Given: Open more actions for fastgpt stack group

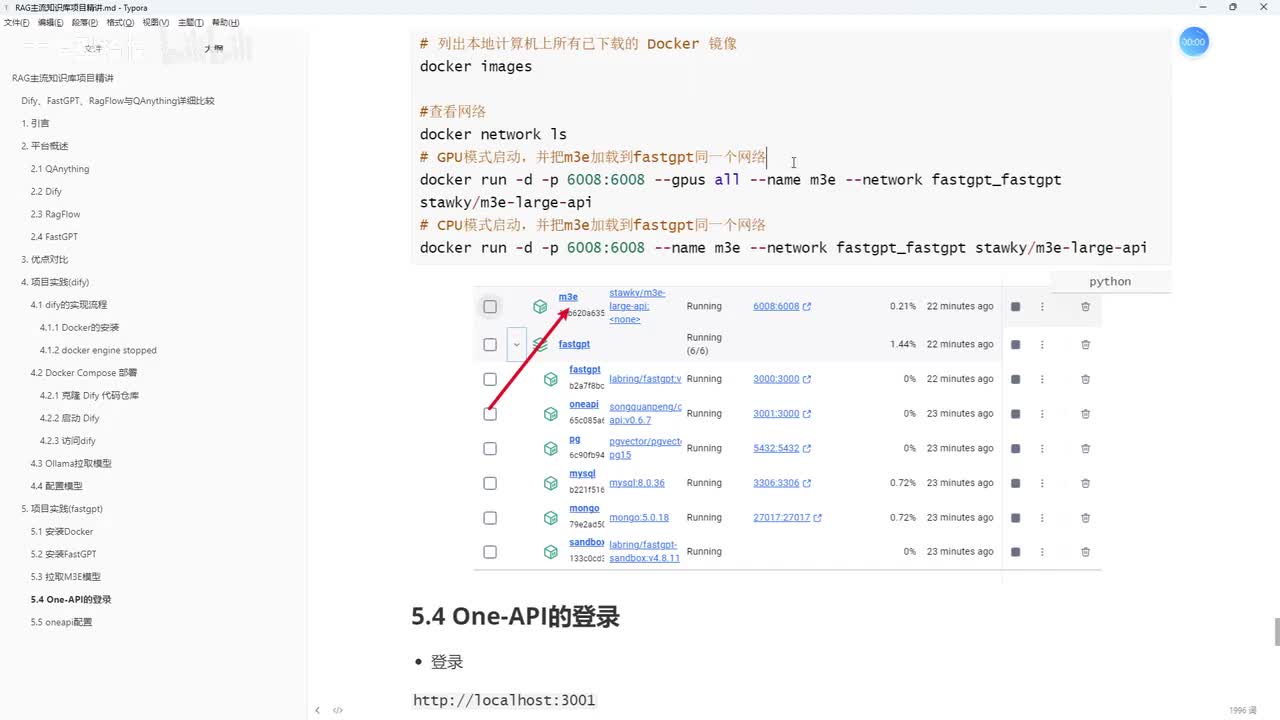Looking at the screenshot, I should [x=1042, y=345].
